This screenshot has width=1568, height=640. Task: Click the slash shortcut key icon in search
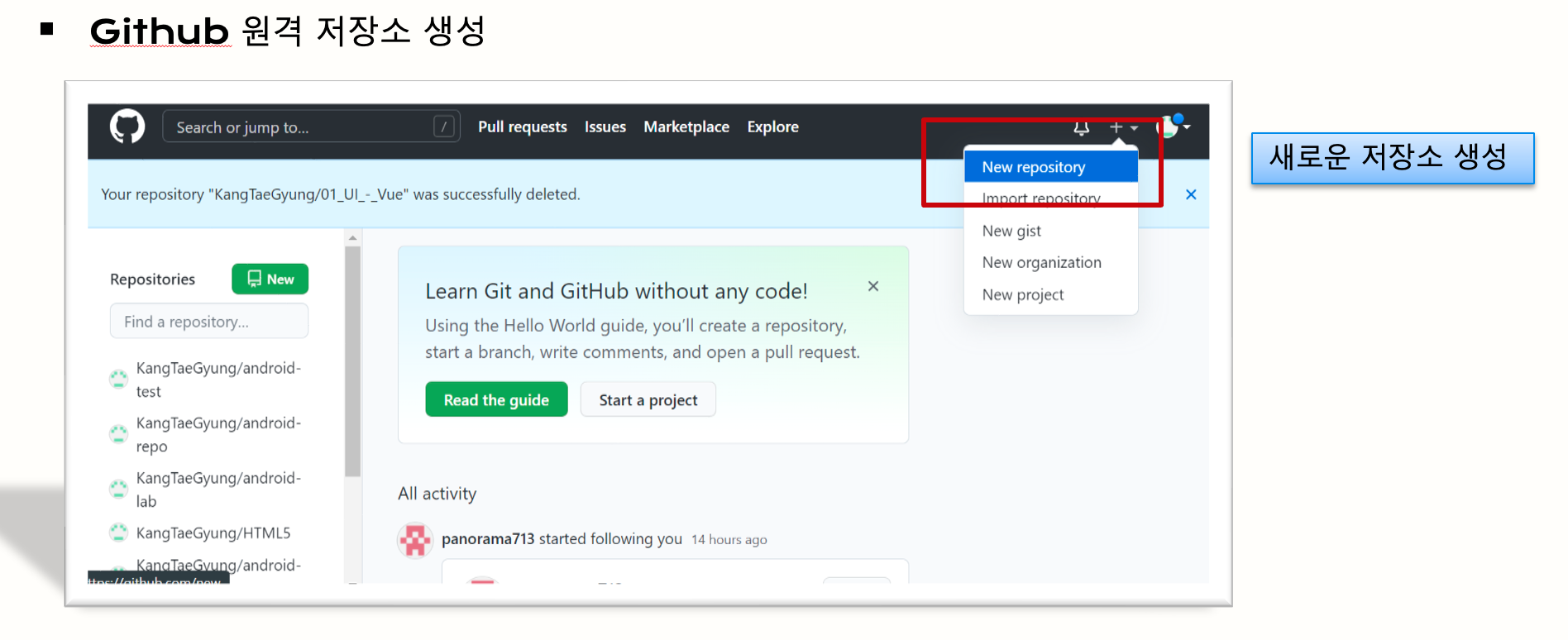point(444,127)
